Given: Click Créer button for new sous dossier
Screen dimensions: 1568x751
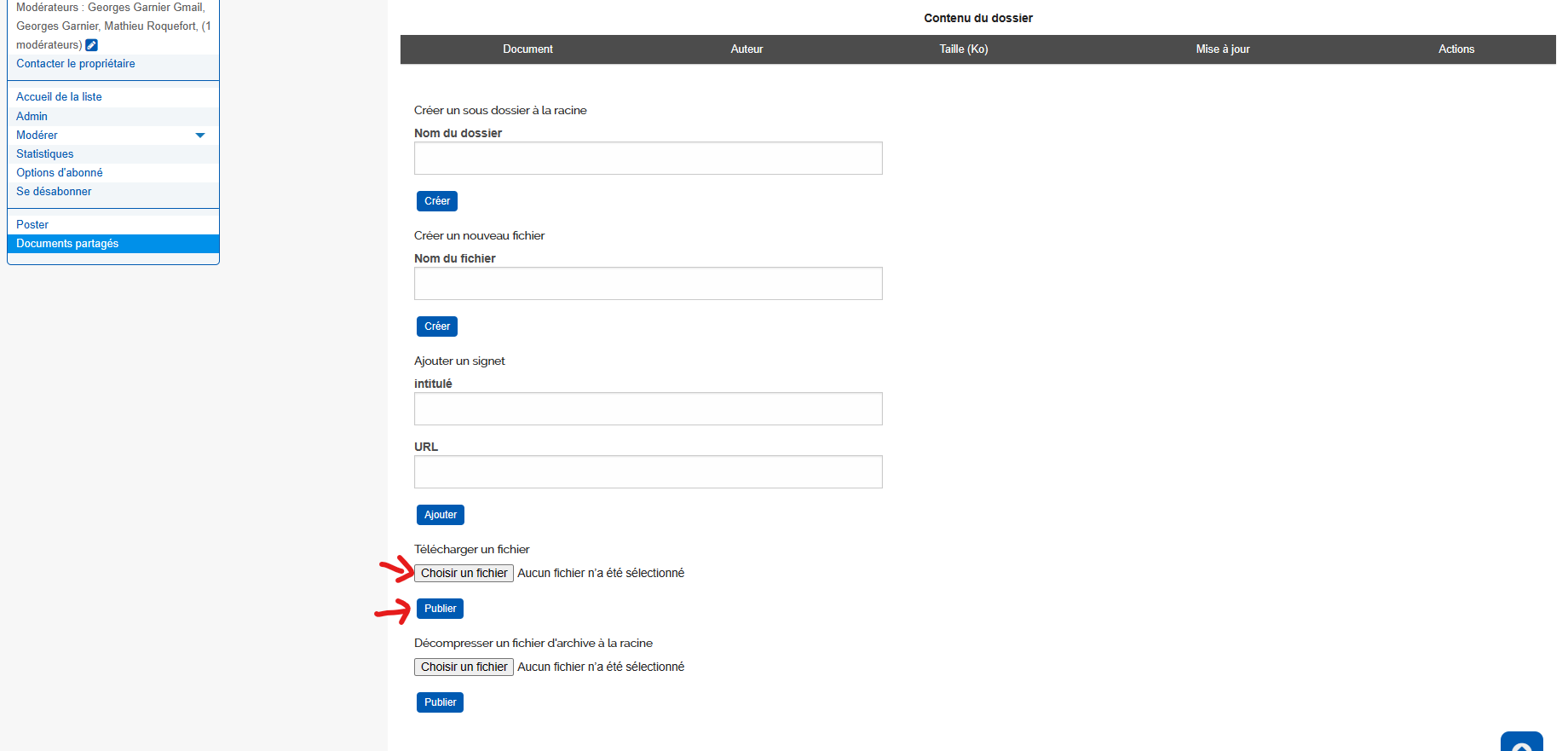Looking at the screenshot, I should tap(437, 201).
